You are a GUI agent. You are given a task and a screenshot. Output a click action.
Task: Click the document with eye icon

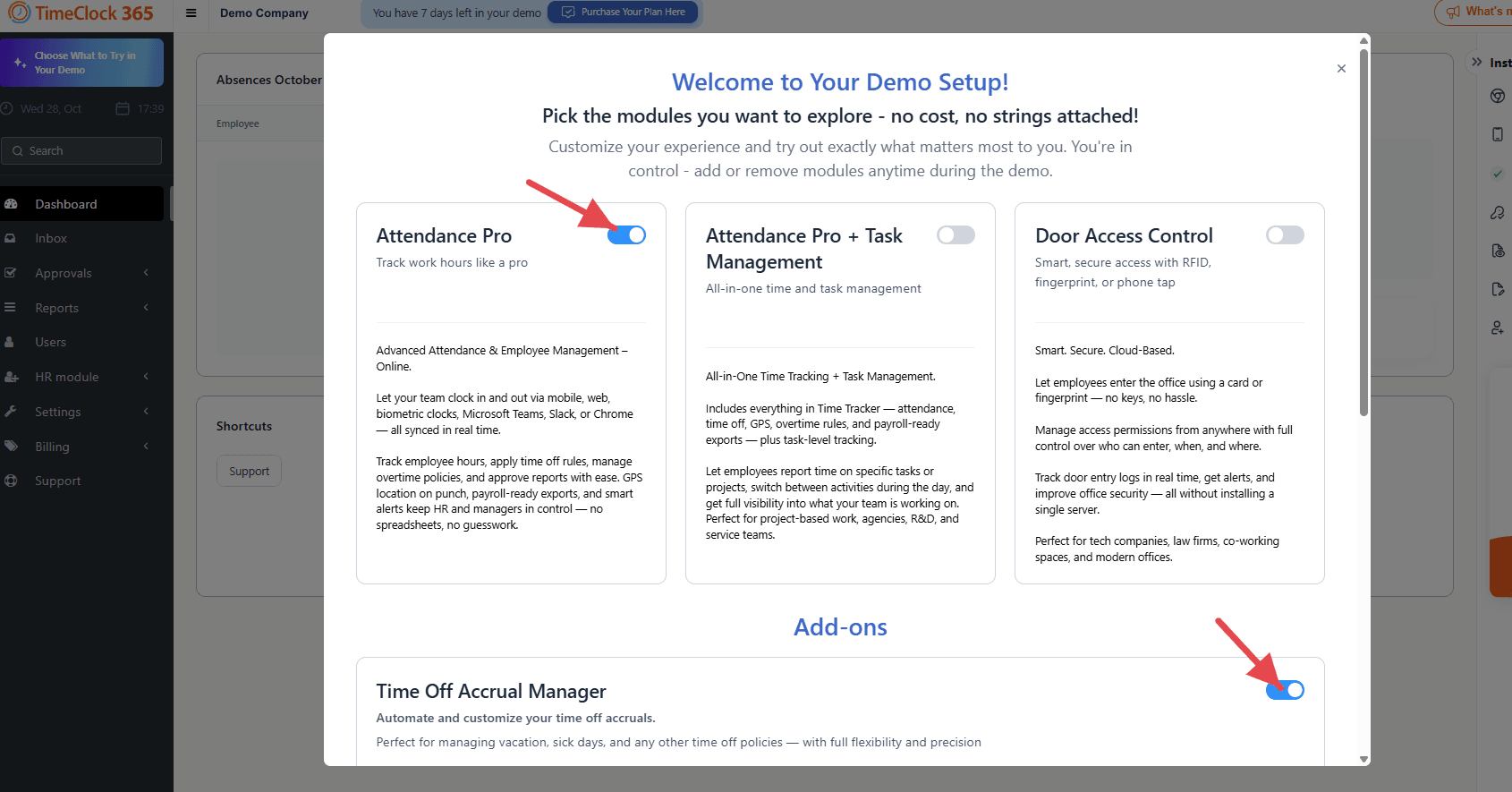(1497, 251)
